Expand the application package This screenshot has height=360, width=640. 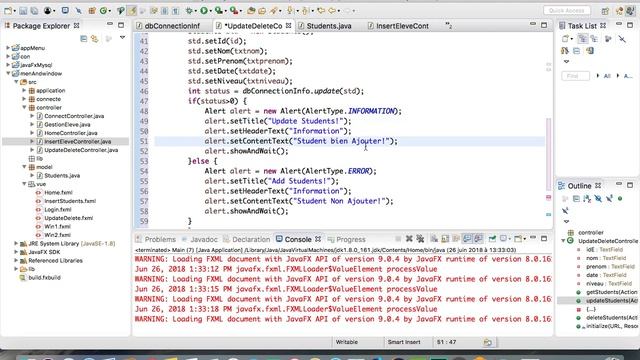click(x=24, y=90)
